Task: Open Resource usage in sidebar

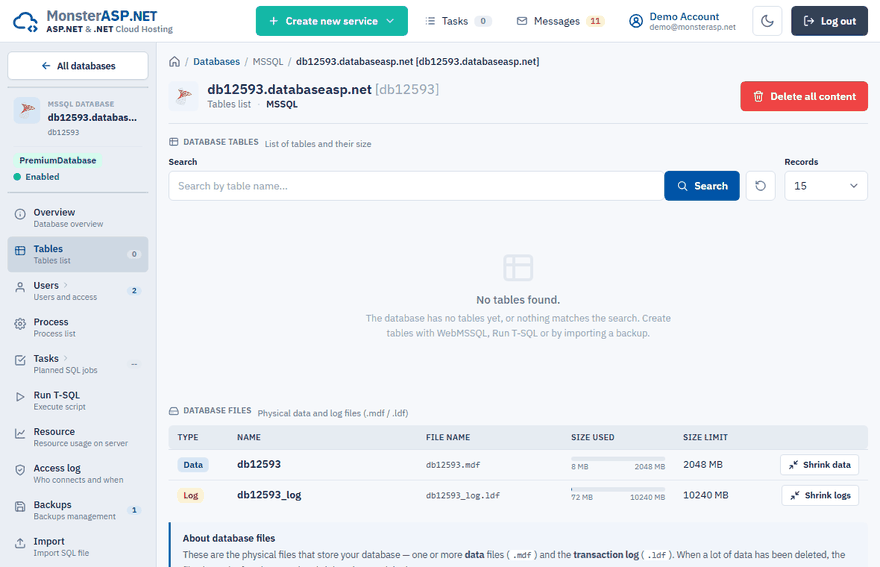Action: tap(78, 437)
